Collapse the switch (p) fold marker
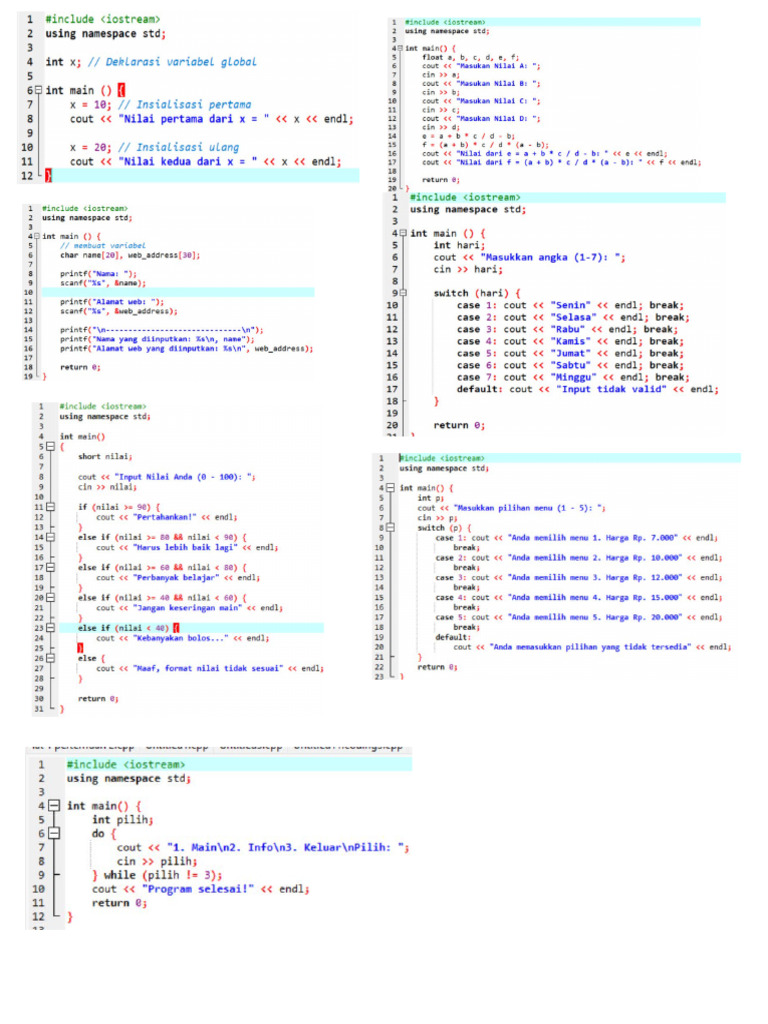The width and height of the screenshot is (768, 1024). tap(390, 527)
